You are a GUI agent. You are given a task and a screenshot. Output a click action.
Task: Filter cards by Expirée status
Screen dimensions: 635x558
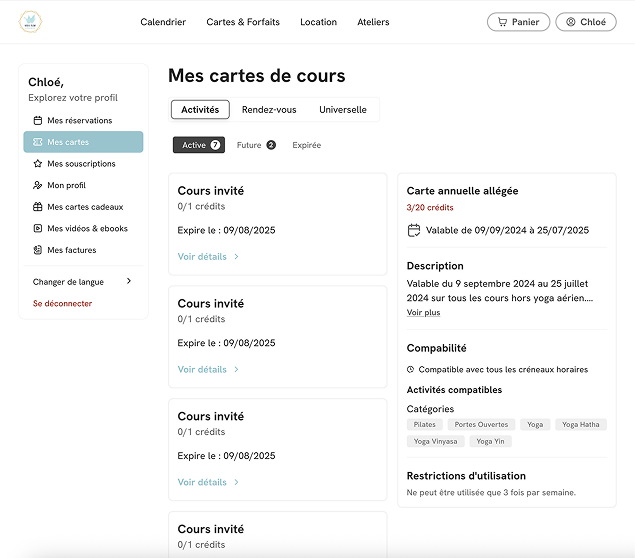point(307,145)
